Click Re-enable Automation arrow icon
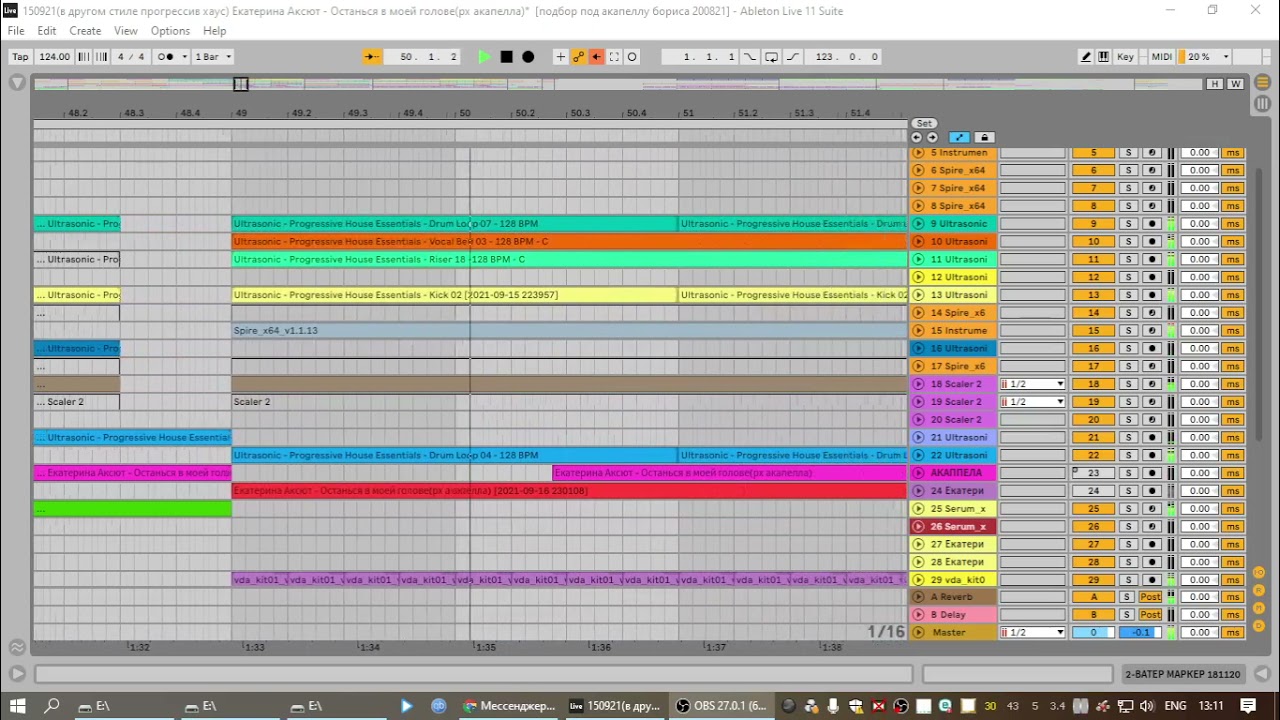1280x720 pixels. pyautogui.click(x=596, y=57)
